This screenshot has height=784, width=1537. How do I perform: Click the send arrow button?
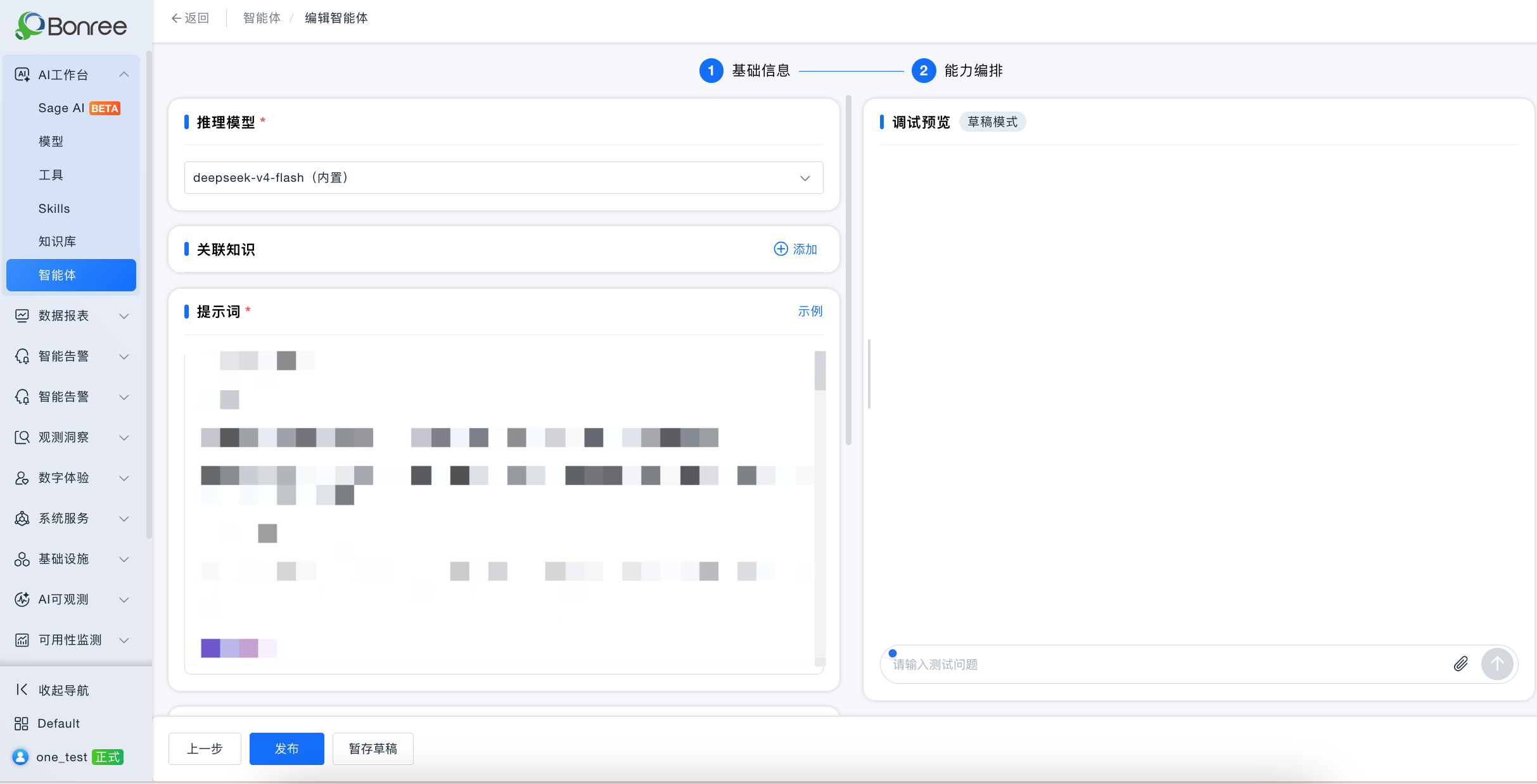click(x=1497, y=664)
